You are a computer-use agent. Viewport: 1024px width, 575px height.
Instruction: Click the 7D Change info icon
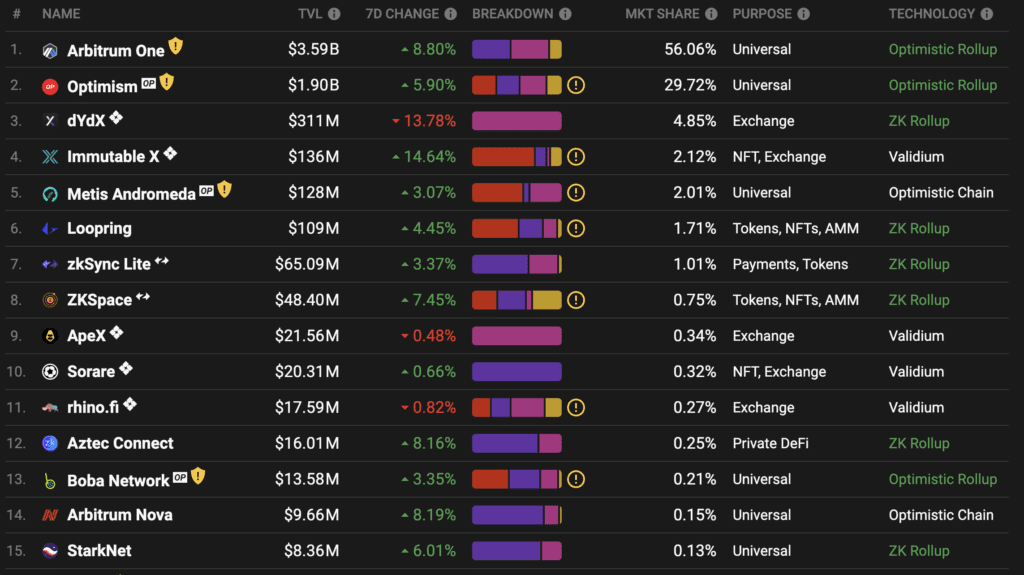tap(451, 14)
